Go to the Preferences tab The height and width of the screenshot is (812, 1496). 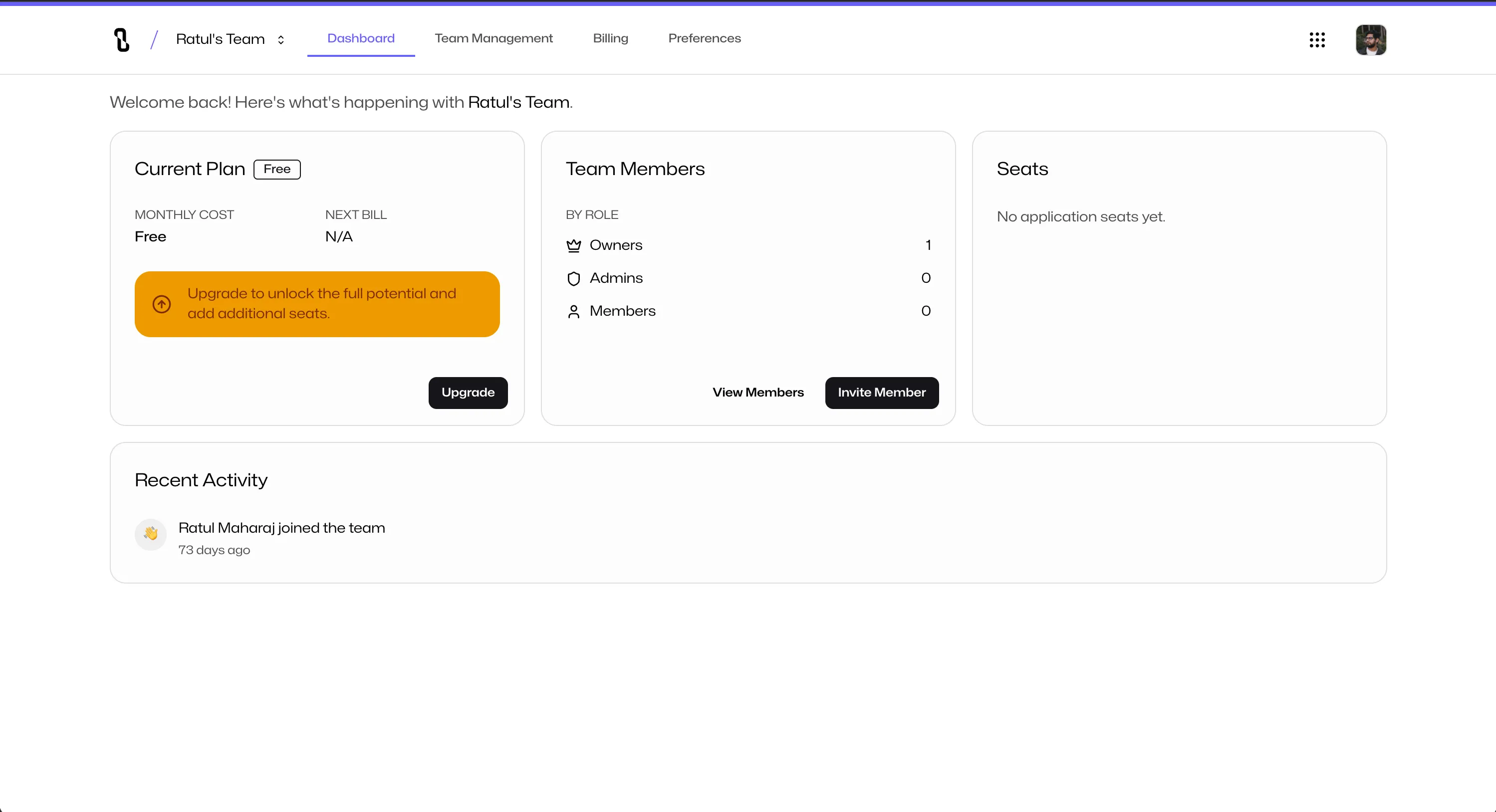coord(705,38)
